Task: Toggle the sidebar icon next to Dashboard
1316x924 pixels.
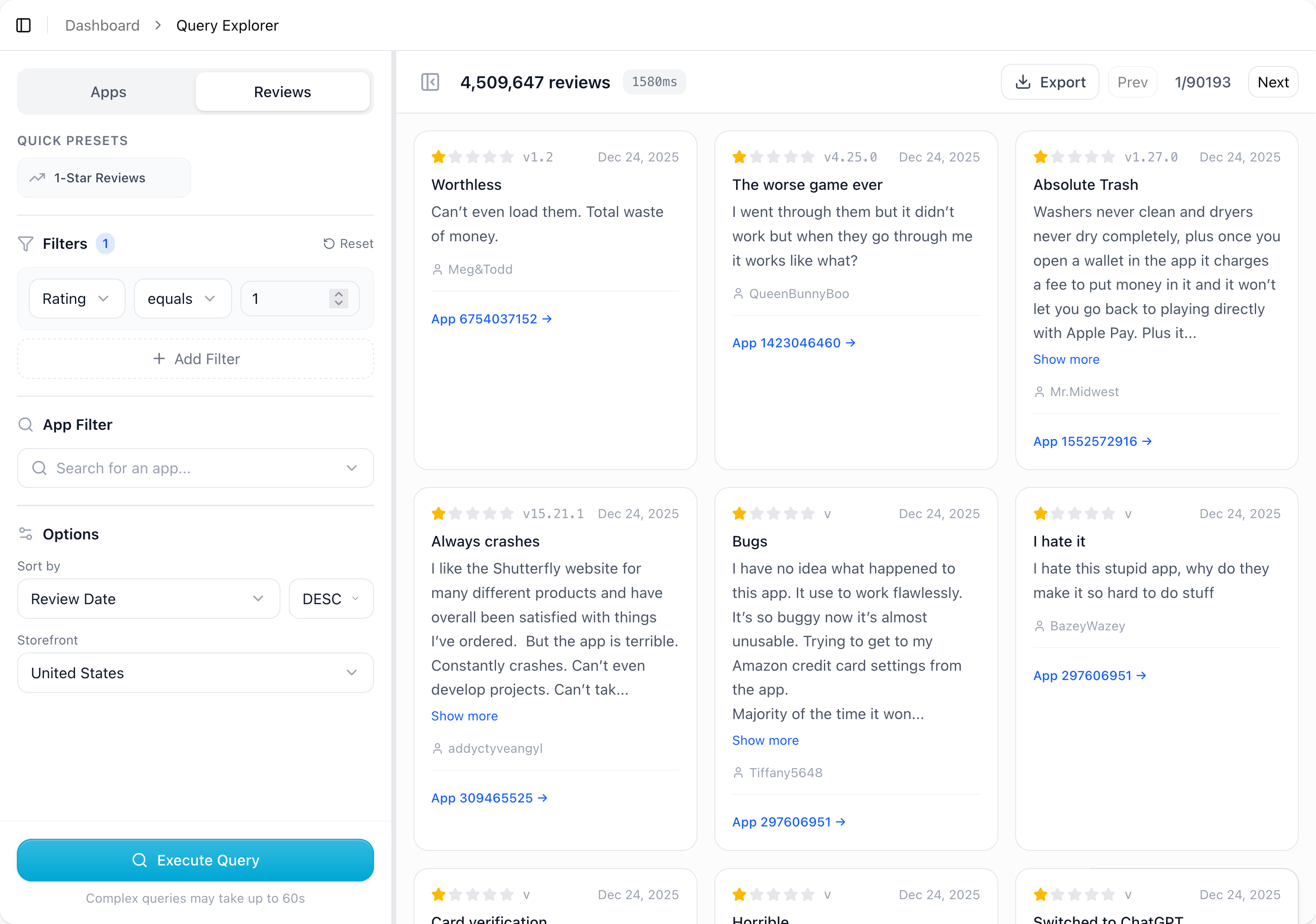Action: [24, 25]
